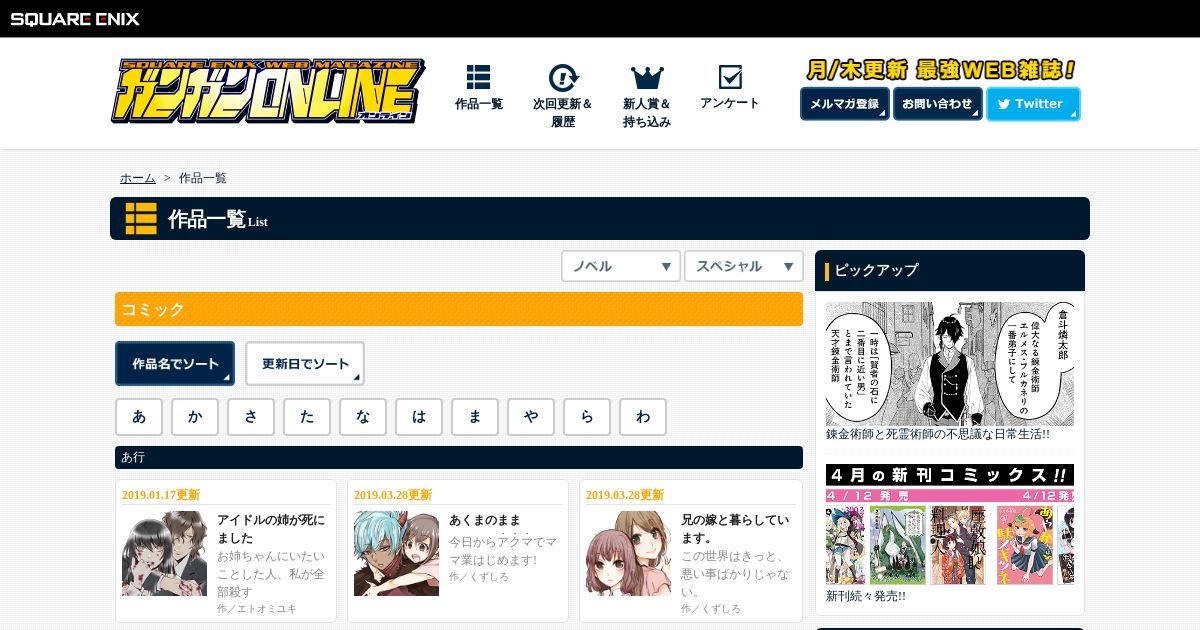Click the SQUARE ENIX logo
1200x630 pixels.
pos(75,19)
